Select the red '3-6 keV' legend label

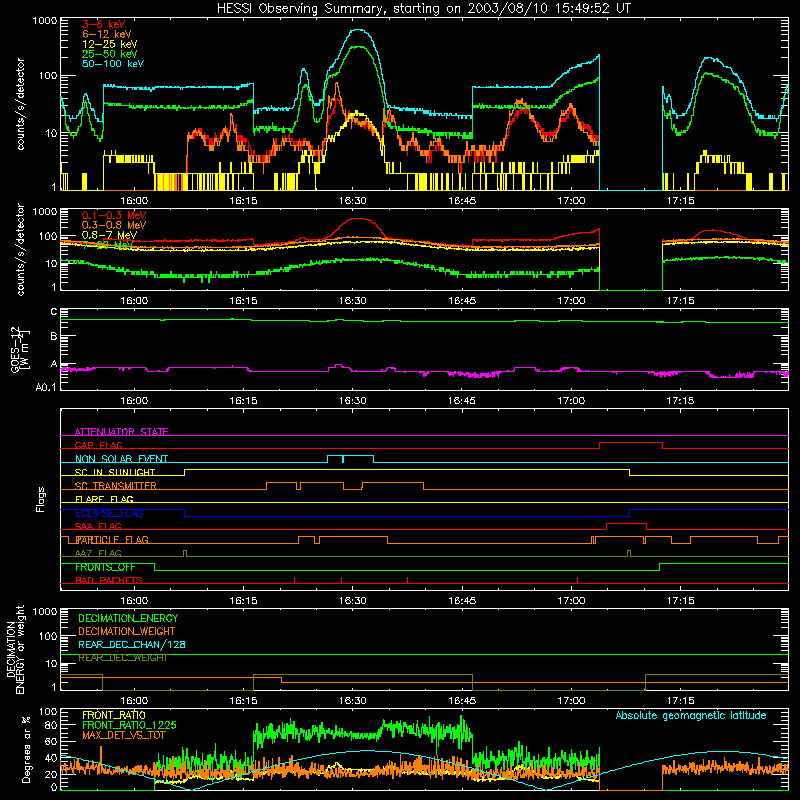tap(103, 24)
